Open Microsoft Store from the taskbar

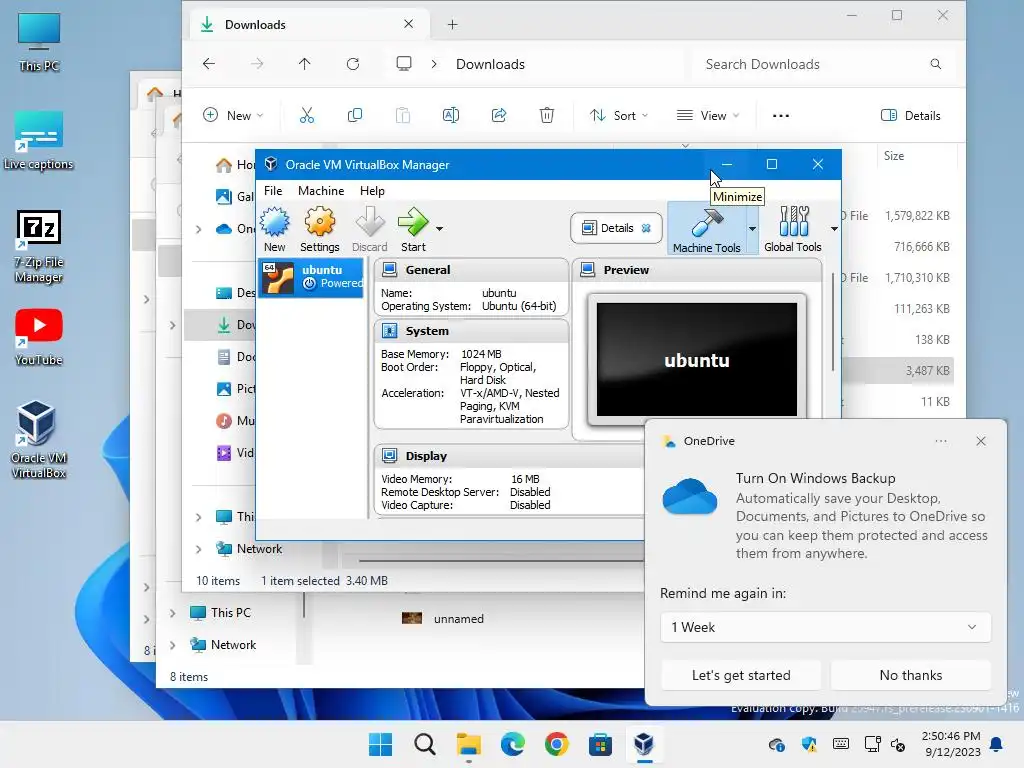[600, 744]
